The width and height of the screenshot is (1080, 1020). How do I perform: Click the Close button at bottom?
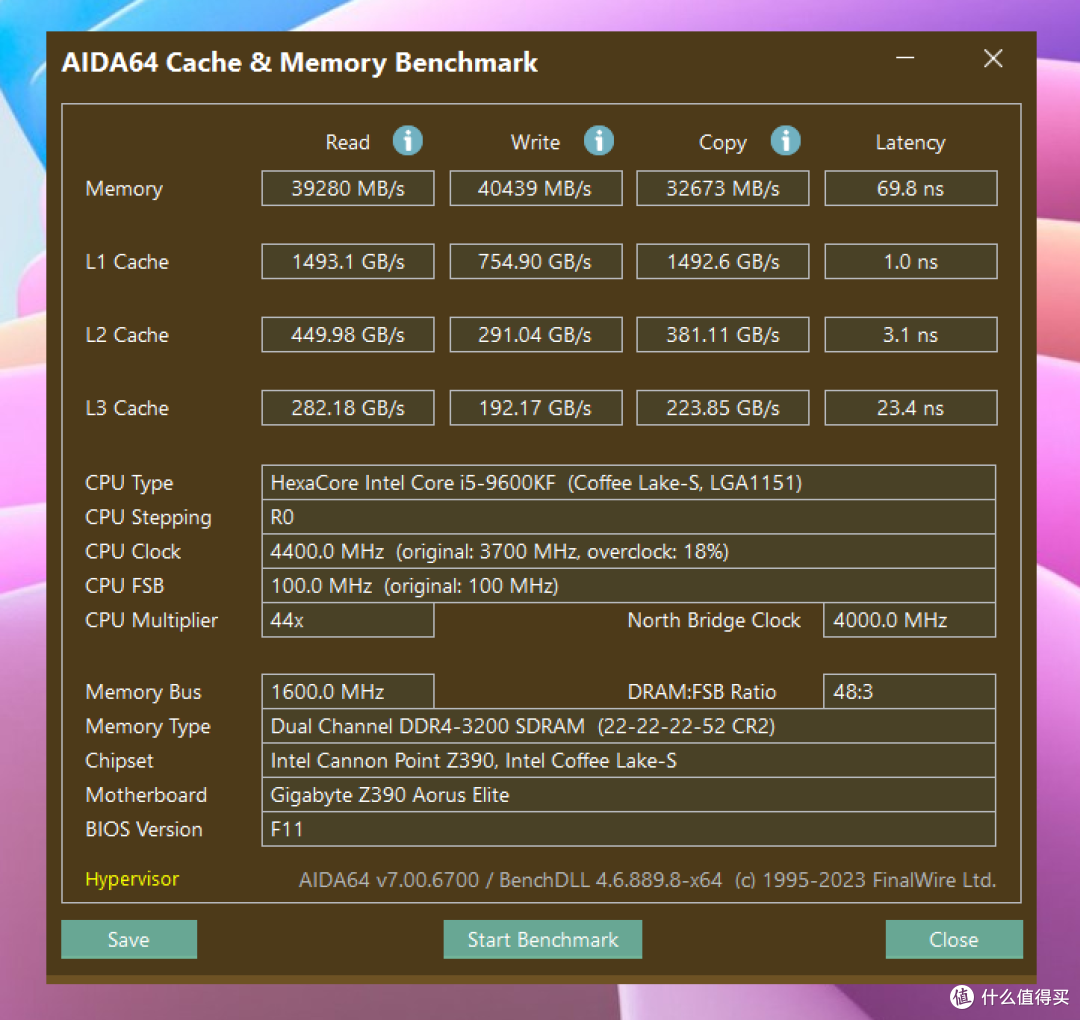[954, 939]
